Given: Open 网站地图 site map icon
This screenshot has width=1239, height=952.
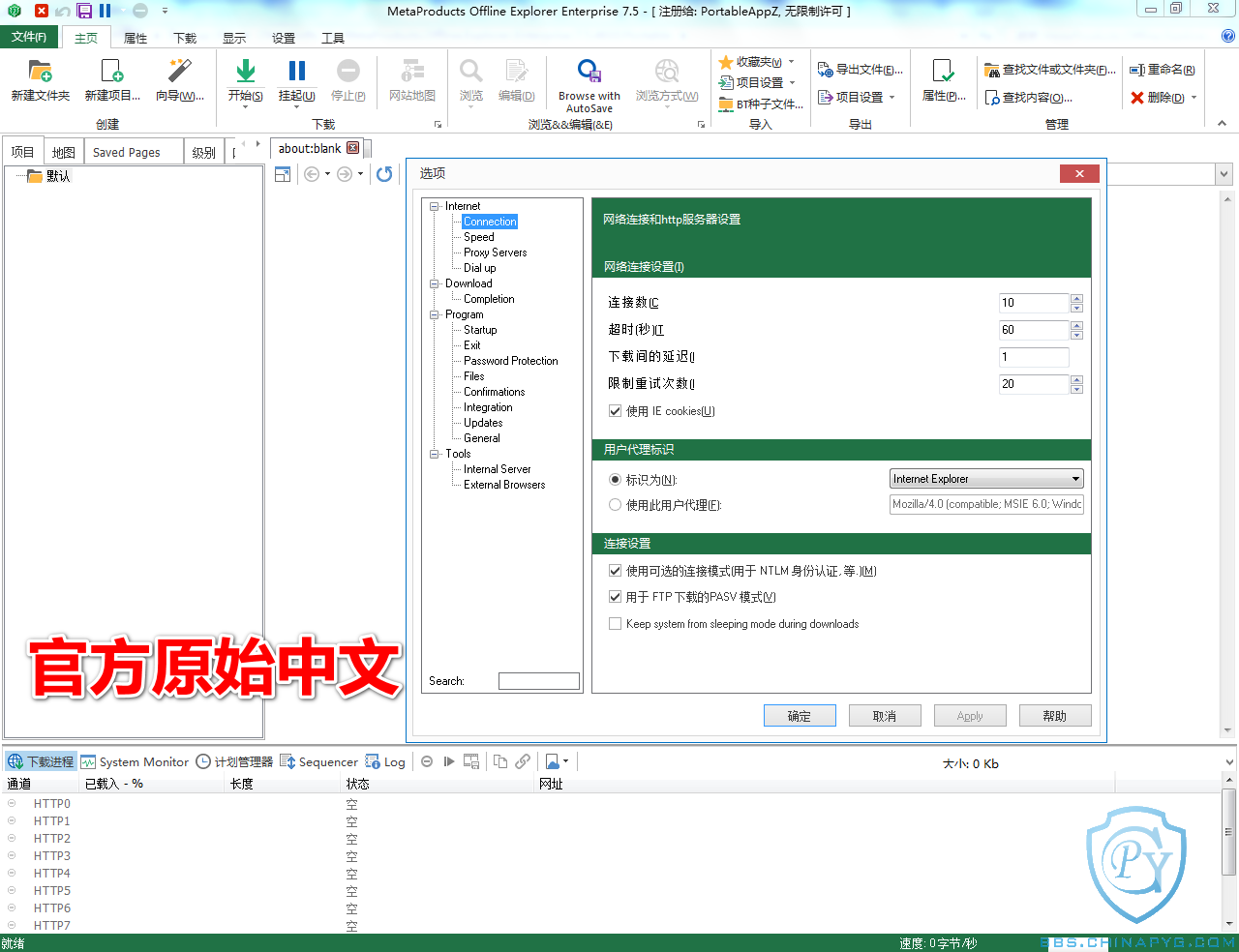Looking at the screenshot, I should (x=412, y=71).
